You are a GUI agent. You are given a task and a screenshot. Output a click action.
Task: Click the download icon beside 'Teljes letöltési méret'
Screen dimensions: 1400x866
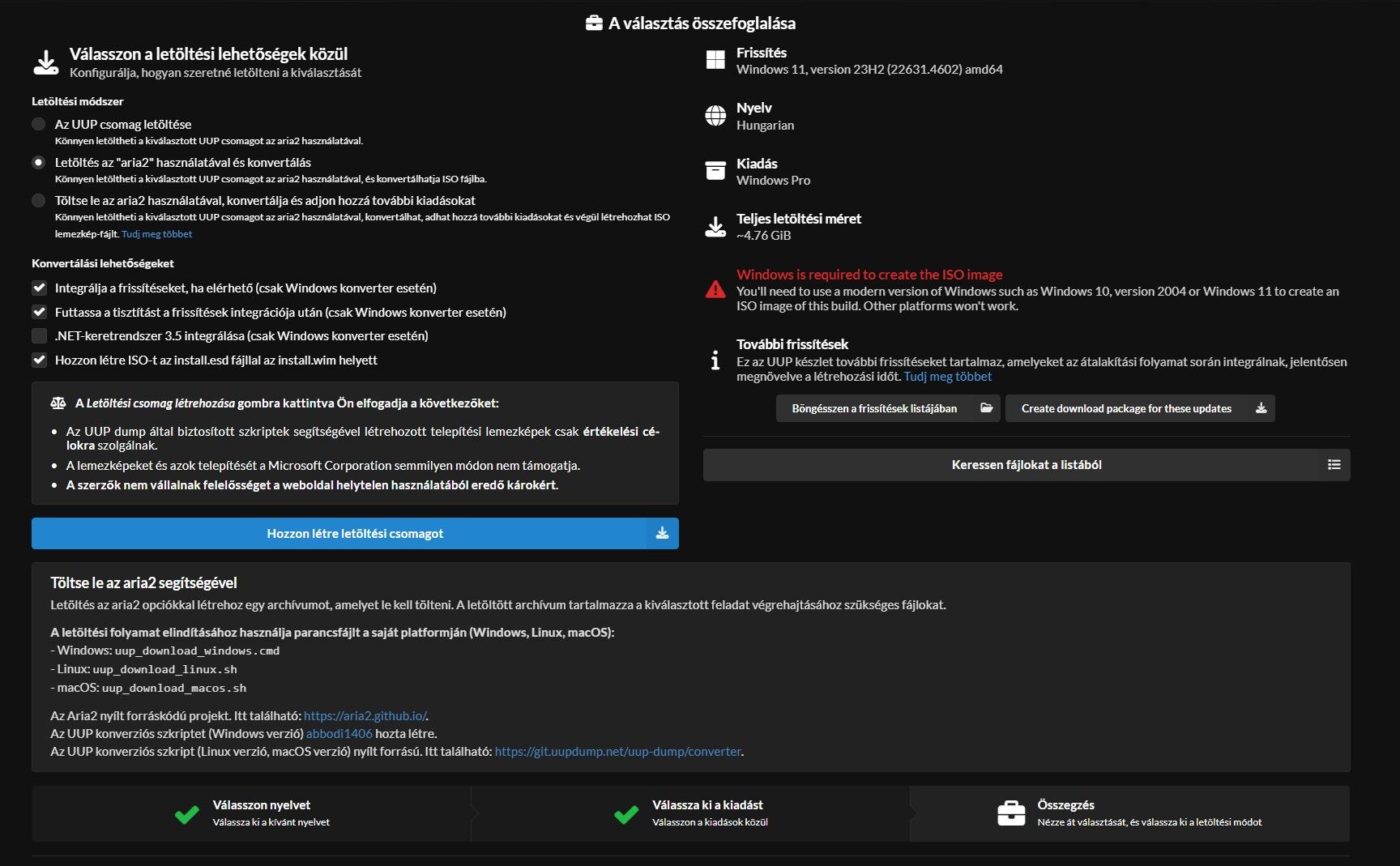[715, 227]
